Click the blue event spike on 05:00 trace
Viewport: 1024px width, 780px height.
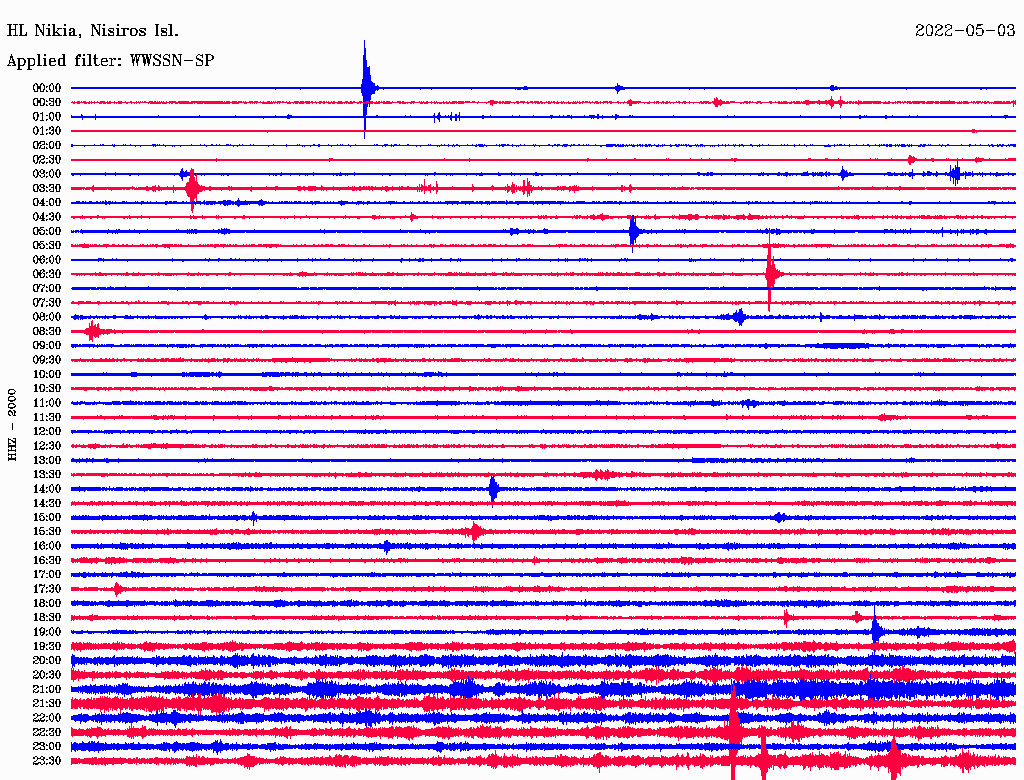[634, 231]
